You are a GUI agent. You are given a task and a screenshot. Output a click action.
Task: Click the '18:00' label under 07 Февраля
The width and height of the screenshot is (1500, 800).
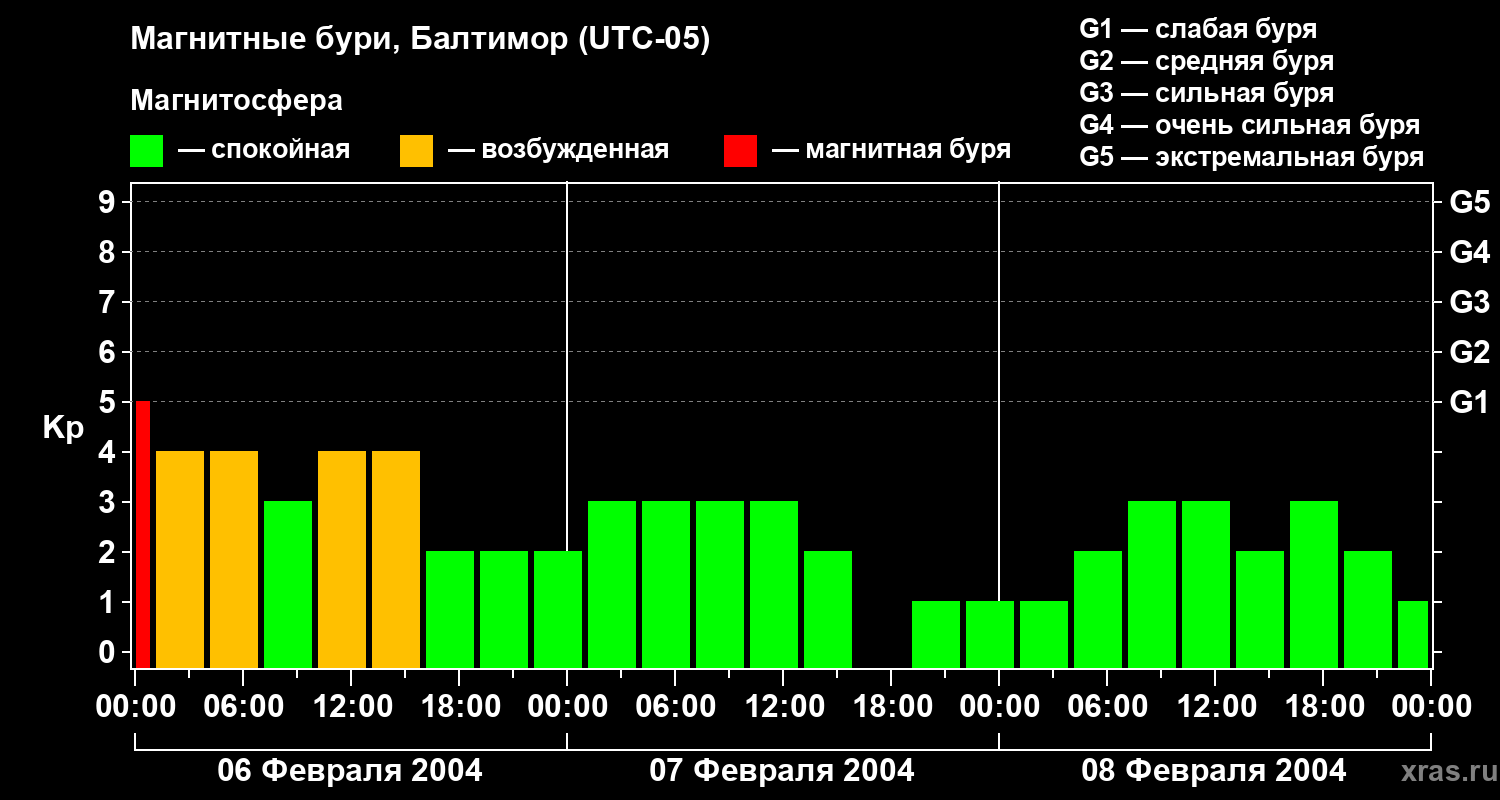tap(891, 706)
